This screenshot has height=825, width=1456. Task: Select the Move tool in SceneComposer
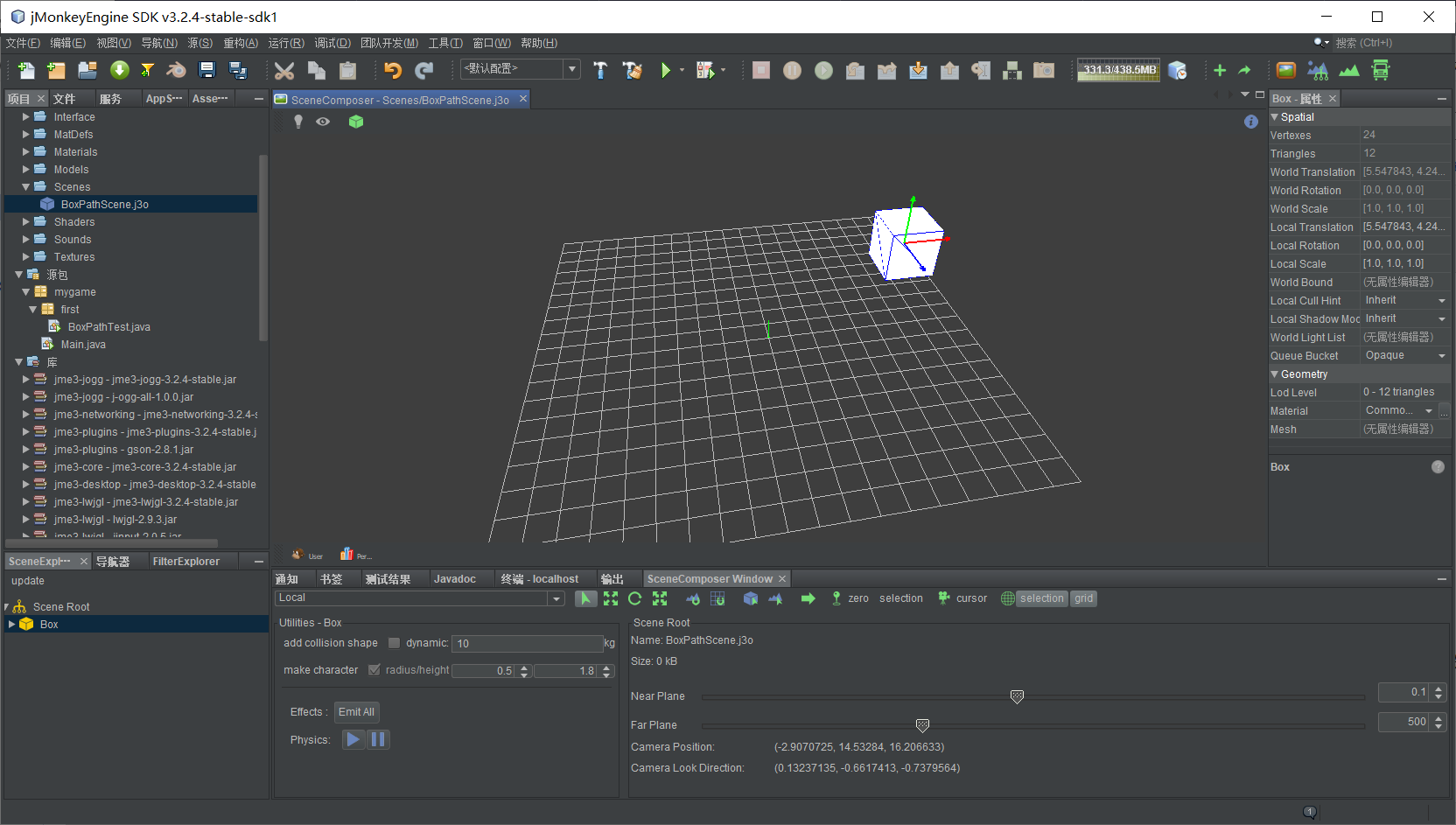[x=611, y=598]
